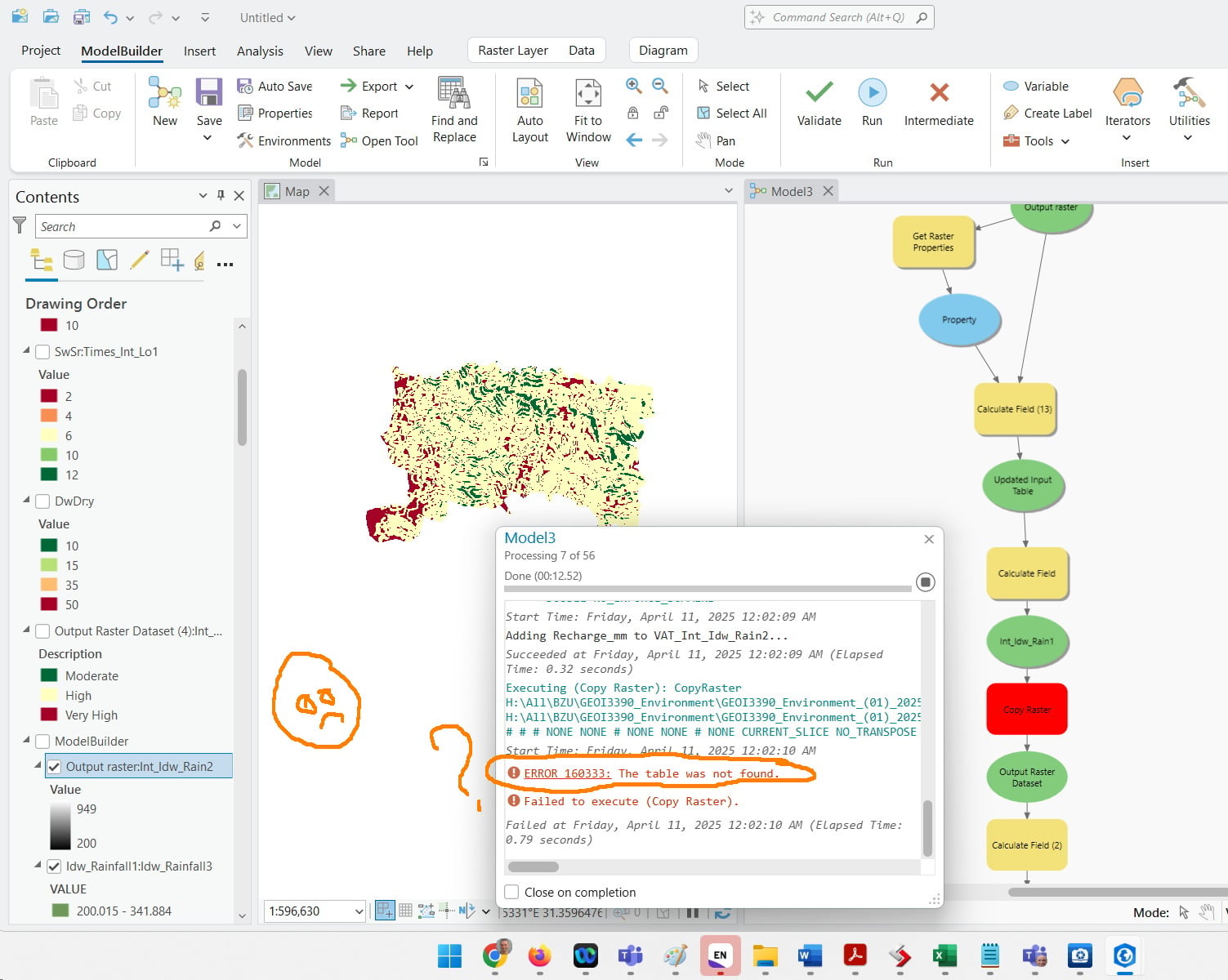The height and width of the screenshot is (980, 1228).
Task: Switch to List By Data Source
Action: click(x=74, y=261)
